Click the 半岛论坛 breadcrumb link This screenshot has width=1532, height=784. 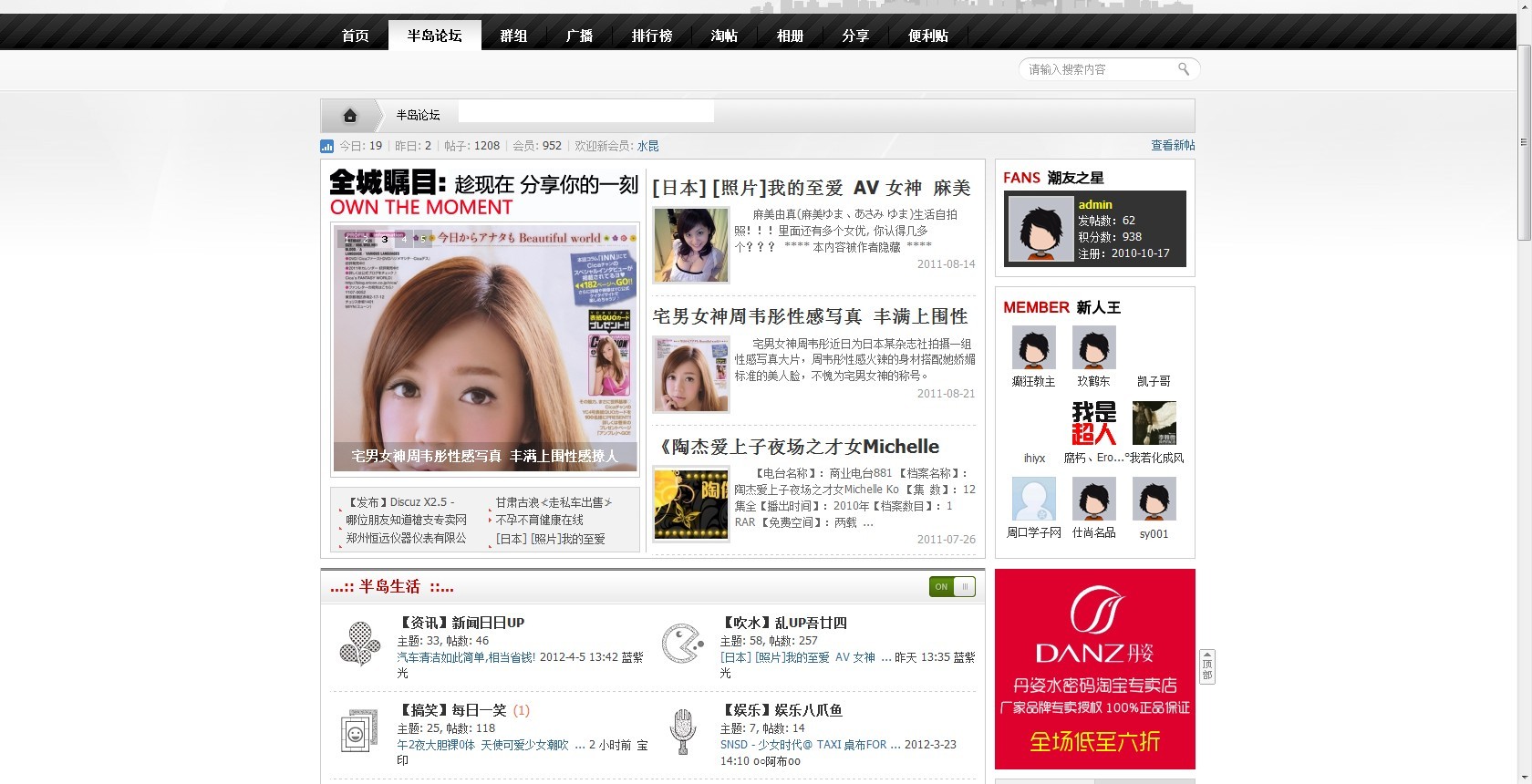[x=418, y=116]
